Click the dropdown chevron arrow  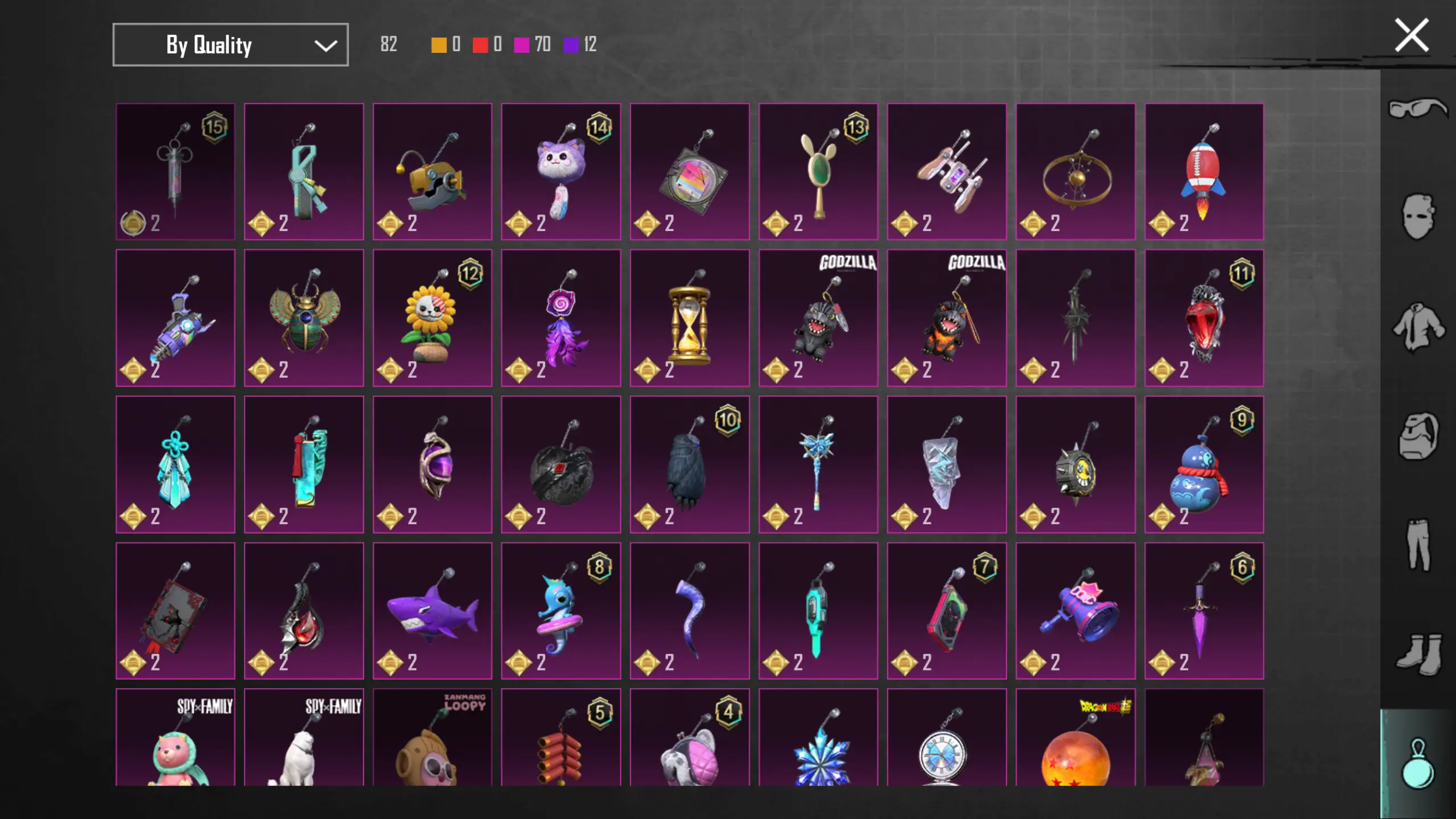point(325,46)
